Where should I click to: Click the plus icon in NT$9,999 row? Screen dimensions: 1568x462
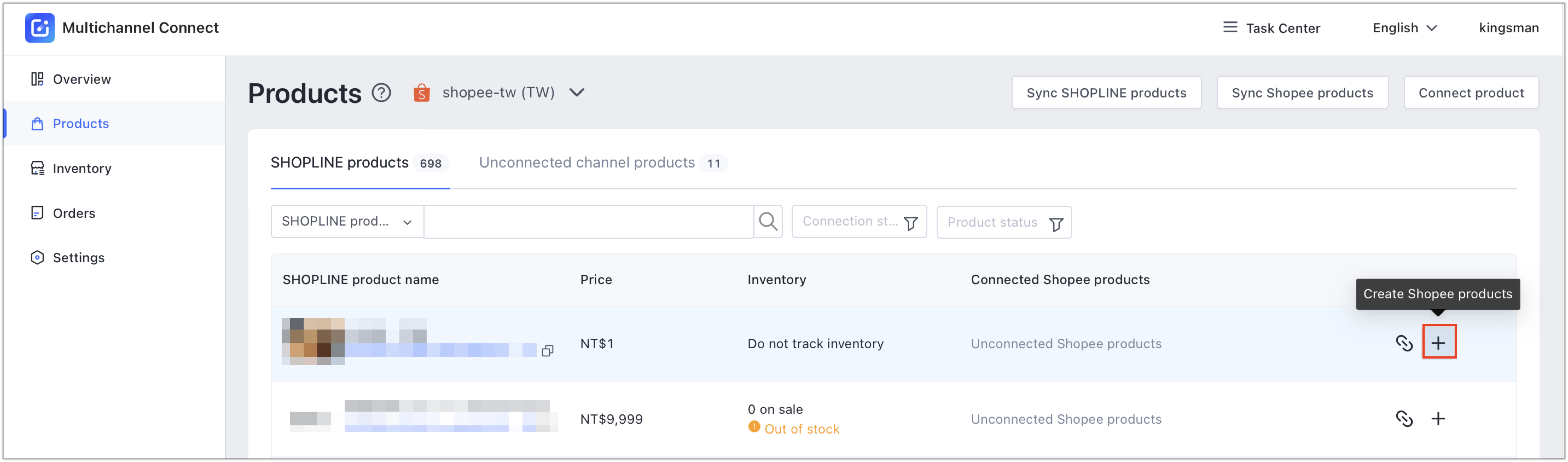[x=1438, y=419]
